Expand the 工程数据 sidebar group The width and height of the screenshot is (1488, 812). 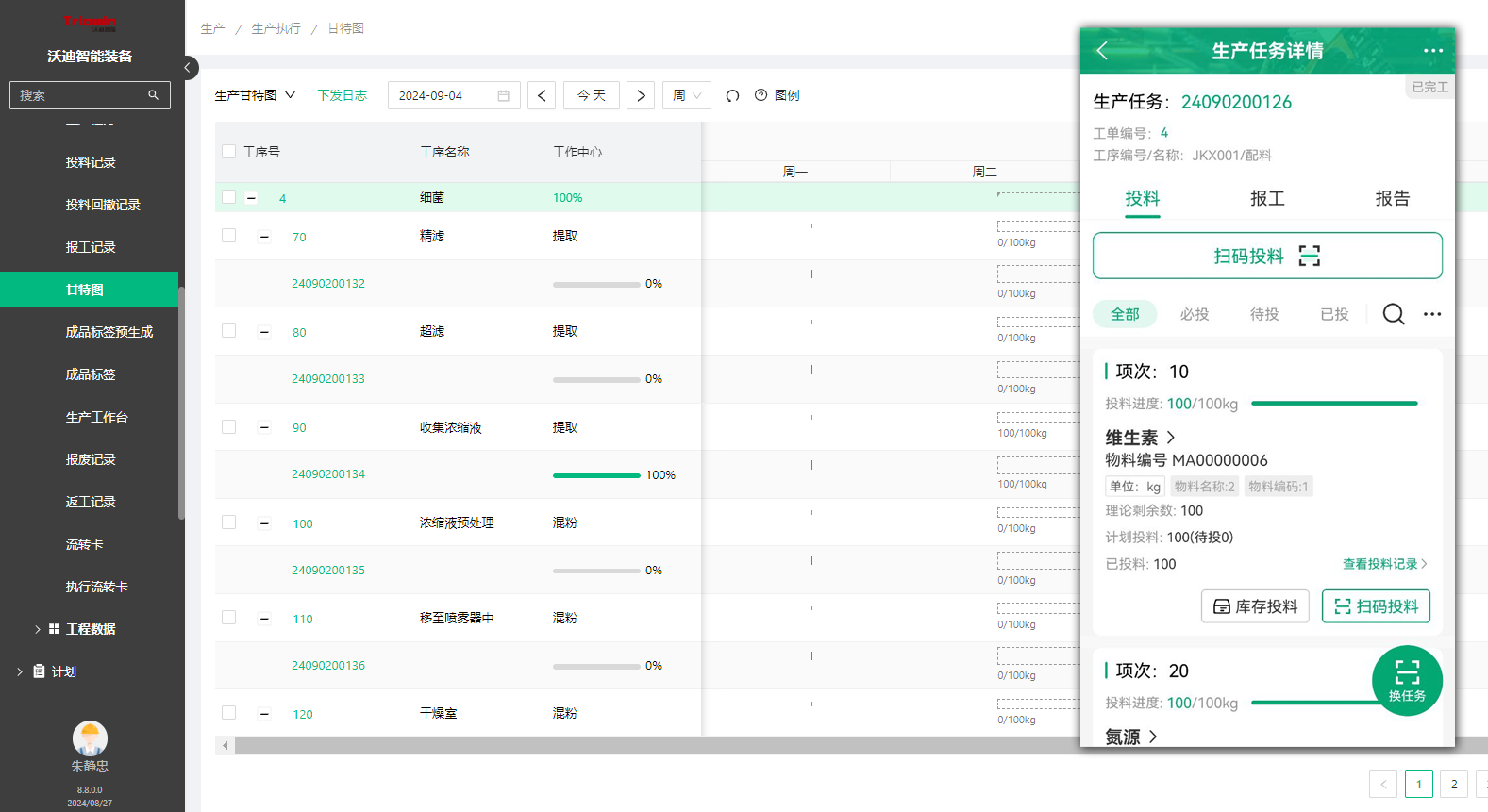pos(90,629)
